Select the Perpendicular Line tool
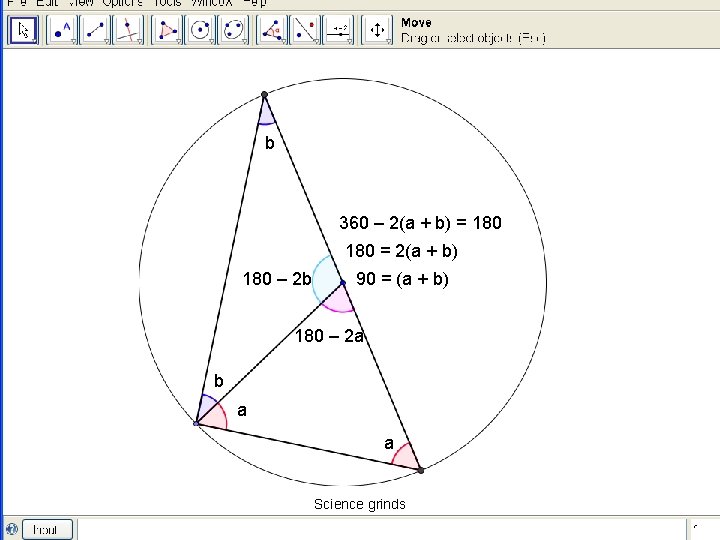720x540 pixels. click(x=128, y=30)
